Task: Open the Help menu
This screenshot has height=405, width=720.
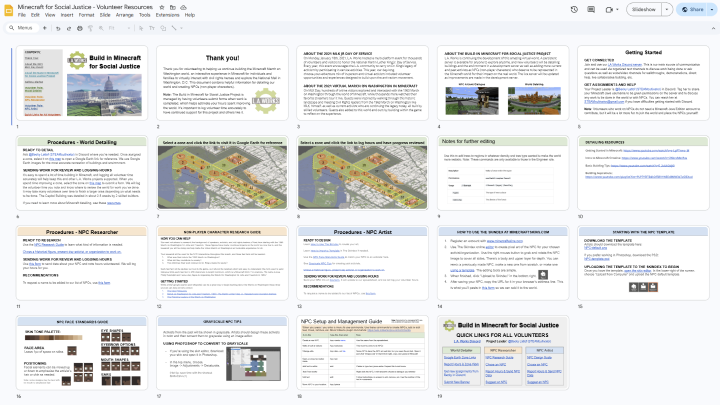Action: [190, 15]
